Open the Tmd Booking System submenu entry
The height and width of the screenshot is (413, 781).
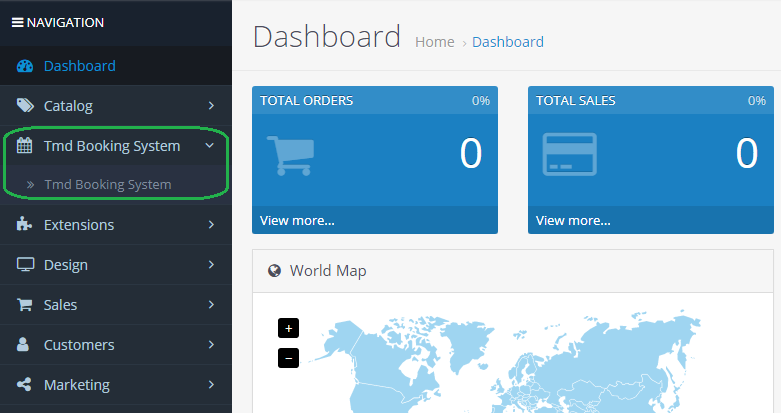116,185
